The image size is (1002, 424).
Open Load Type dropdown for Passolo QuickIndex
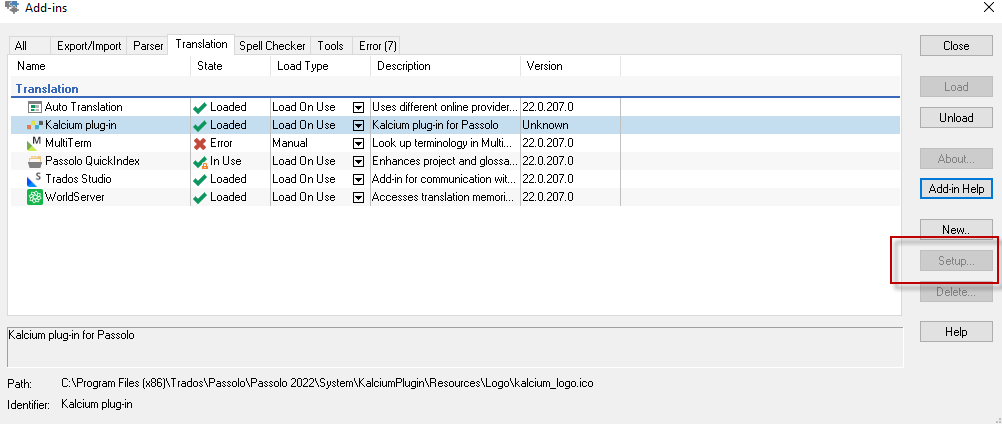pyautogui.click(x=358, y=161)
